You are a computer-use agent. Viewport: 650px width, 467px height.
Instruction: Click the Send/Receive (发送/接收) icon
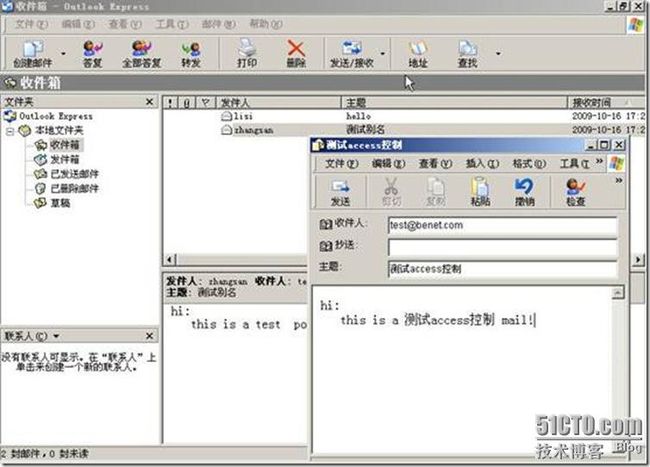(x=352, y=53)
